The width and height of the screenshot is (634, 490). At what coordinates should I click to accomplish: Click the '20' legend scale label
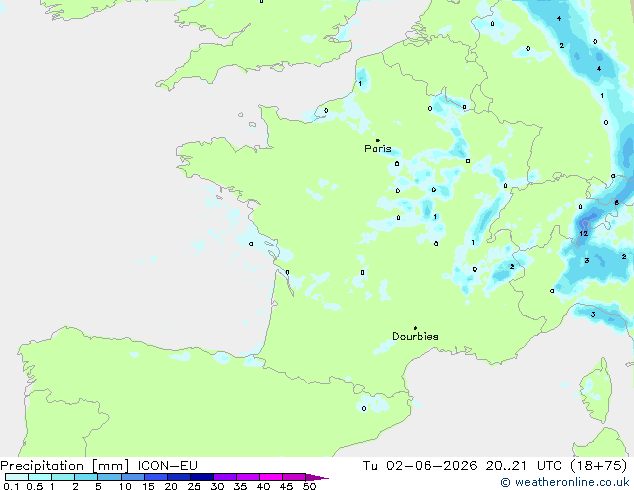pyautogui.click(x=171, y=486)
